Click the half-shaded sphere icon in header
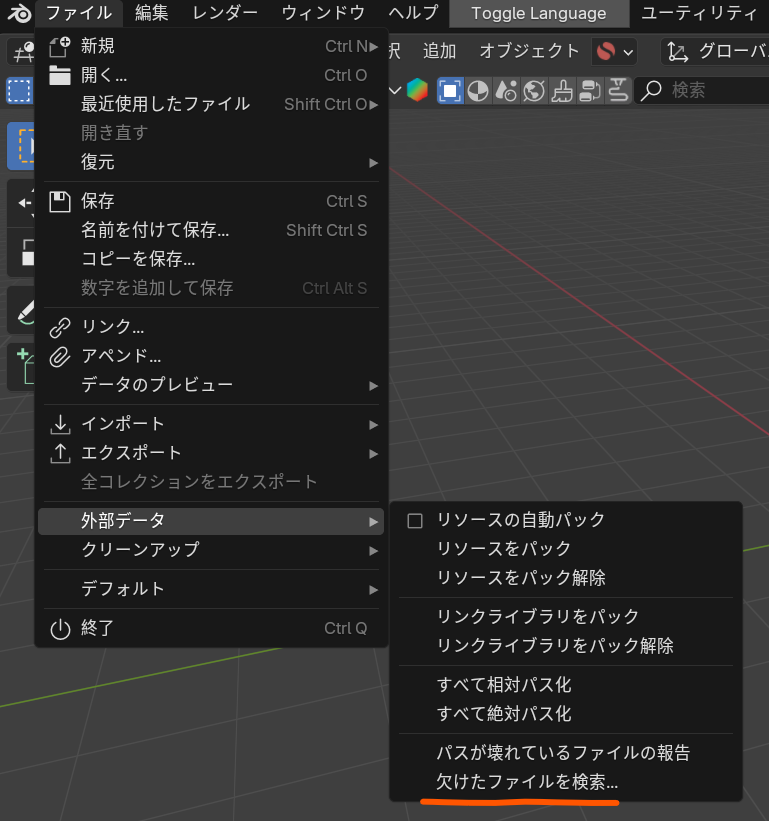 pos(478,90)
